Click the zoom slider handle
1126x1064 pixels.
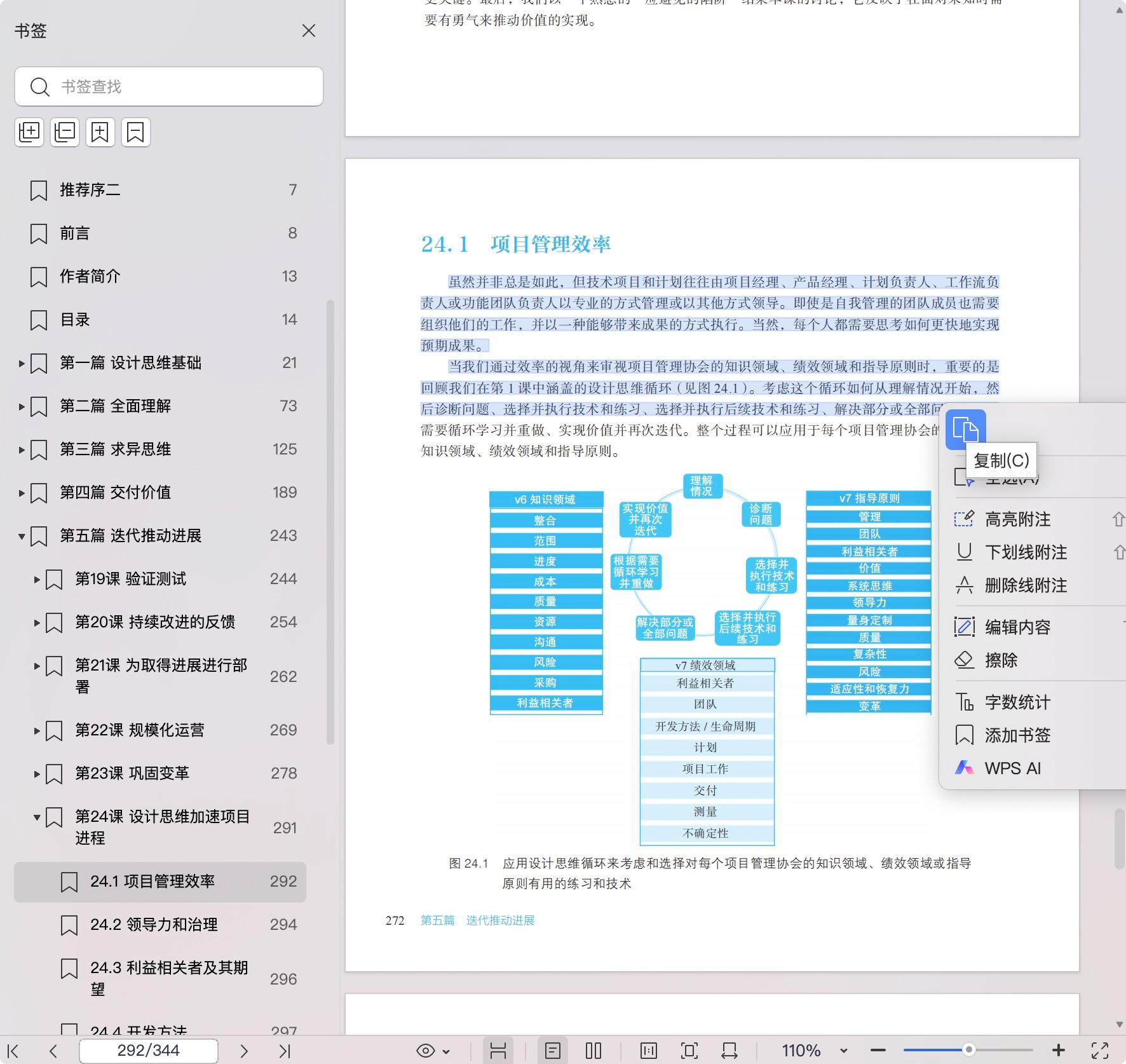tap(968, 1050)
